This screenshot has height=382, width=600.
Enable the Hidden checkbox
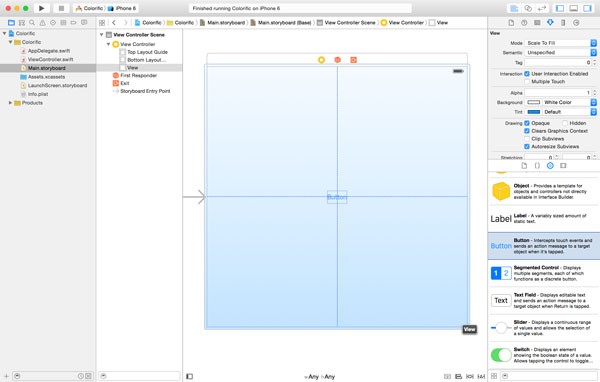tap(565, 123)
